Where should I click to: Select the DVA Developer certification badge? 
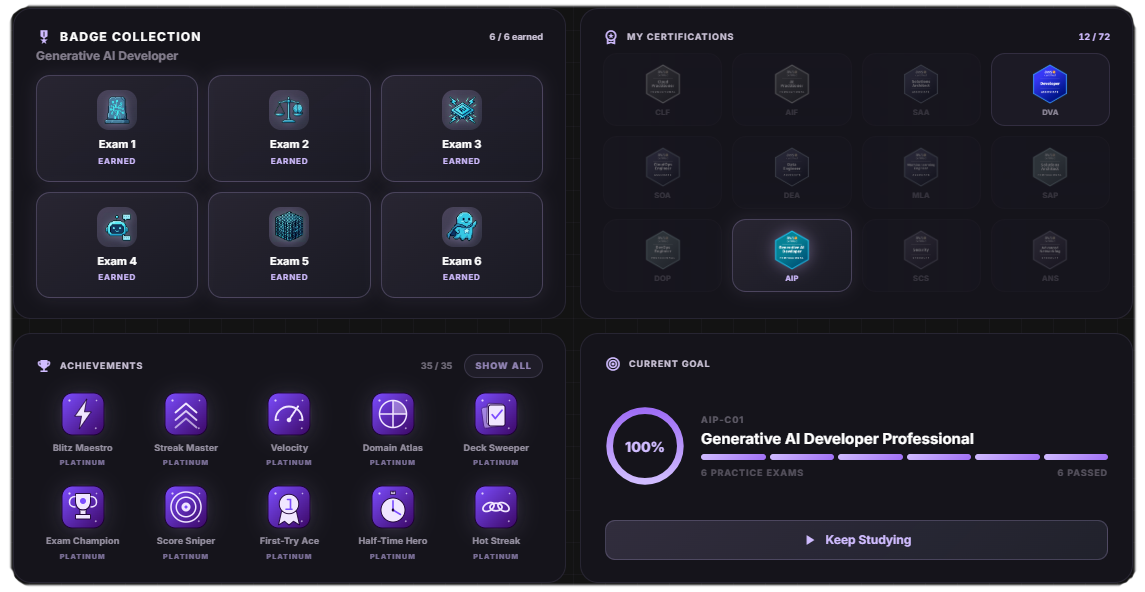tap(1050, 90)
